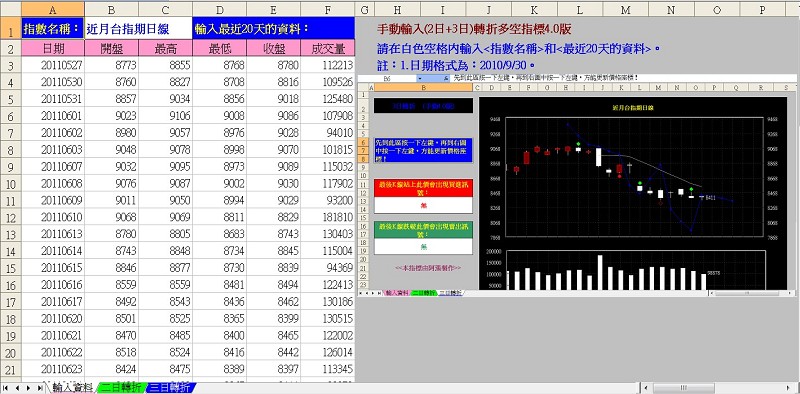
Task: Select the cell with volume 181810
Action: pyautogui.click(x=328, y=217)
